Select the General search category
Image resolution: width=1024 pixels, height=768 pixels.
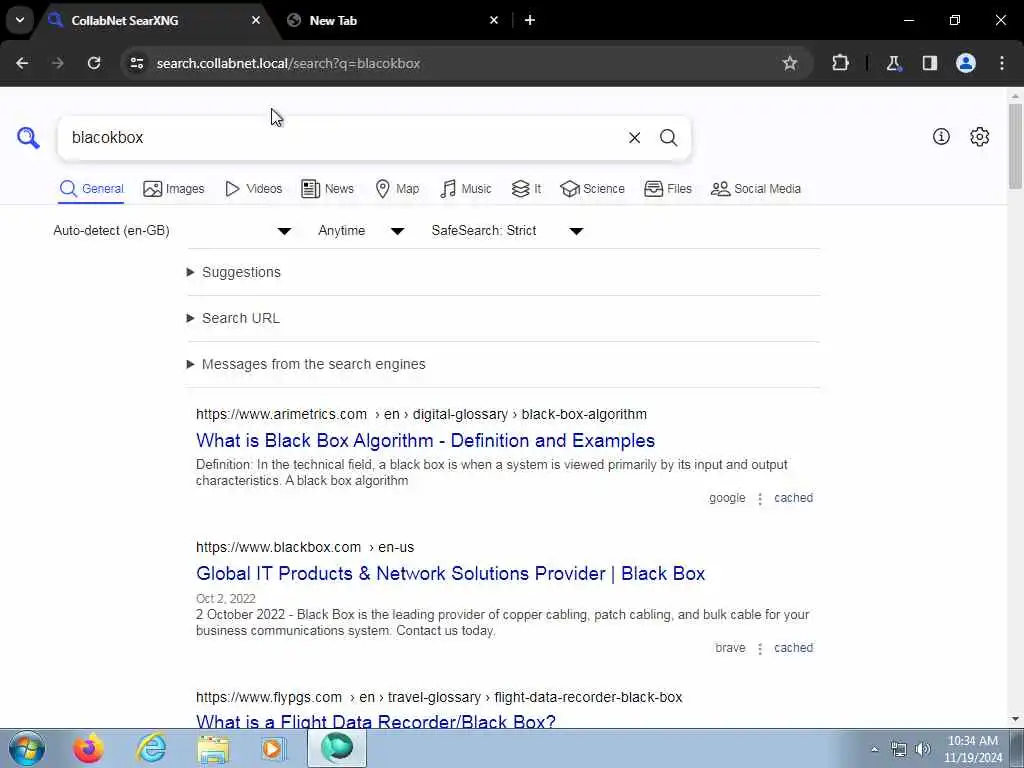(x=91, y=189)
